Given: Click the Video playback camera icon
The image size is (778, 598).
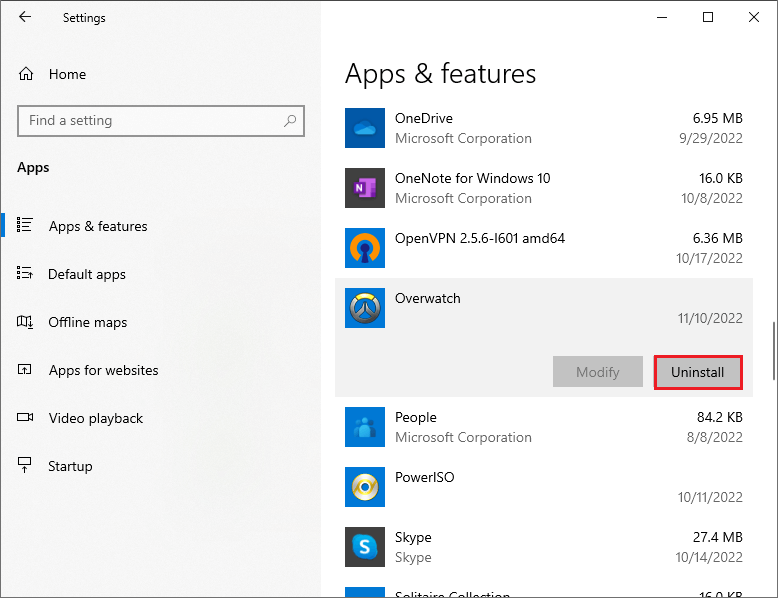Looking at the screenshot, I should click(25, 417).
